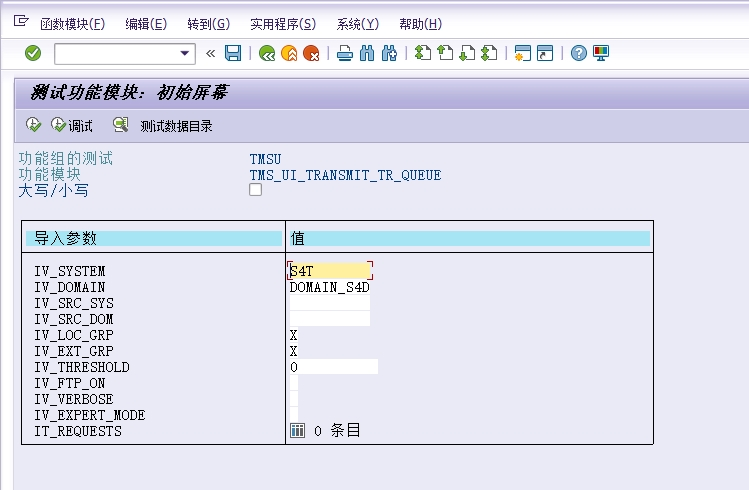Click the IV_EXPERT_MODE parameter label
The width and height of the screenshot is (749, 490).
coord(90,415)
